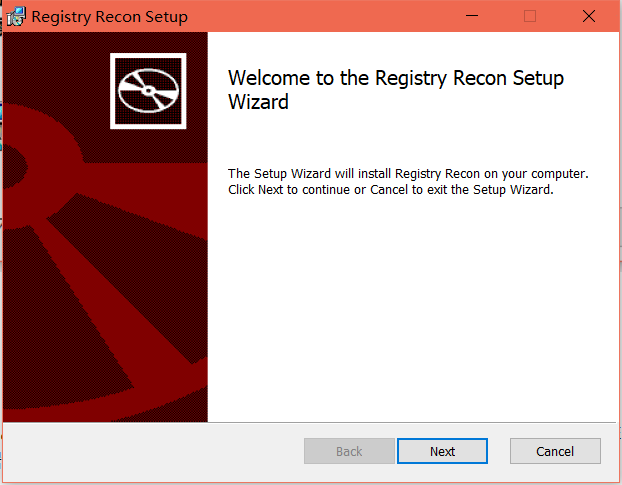The width and height of the screenshot is (622, 485).
Task: Click the disc logo in the banner
Action: 148,91
